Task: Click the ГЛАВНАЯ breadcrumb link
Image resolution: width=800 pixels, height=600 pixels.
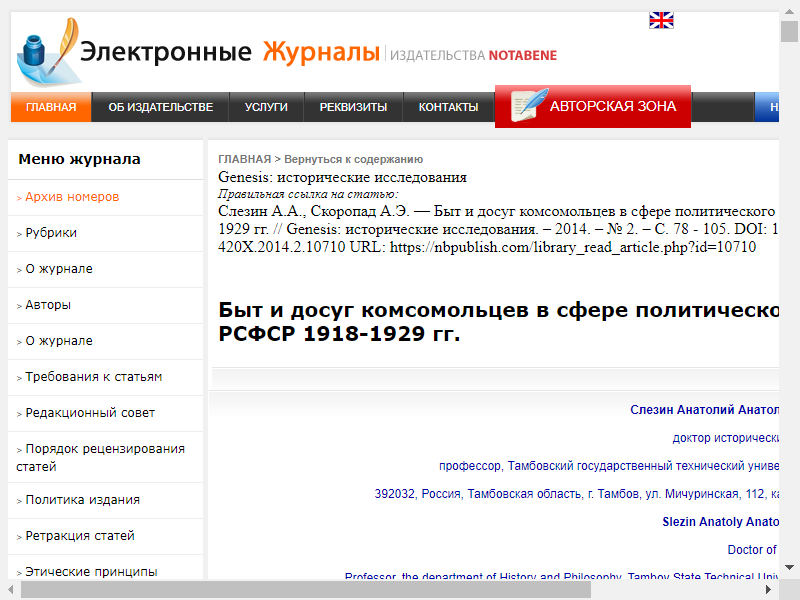Action: 244,159
